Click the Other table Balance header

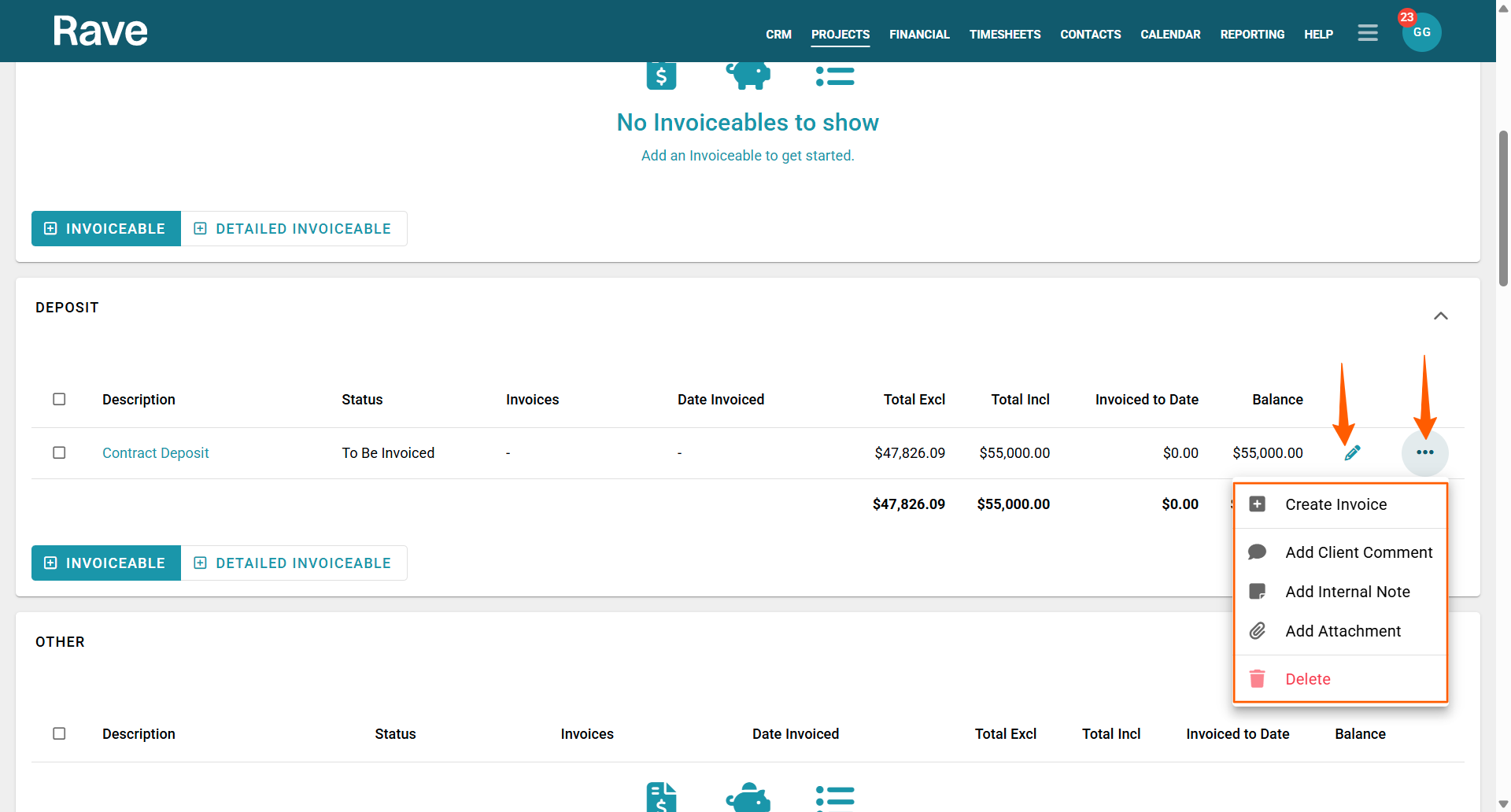[1360, 733]
